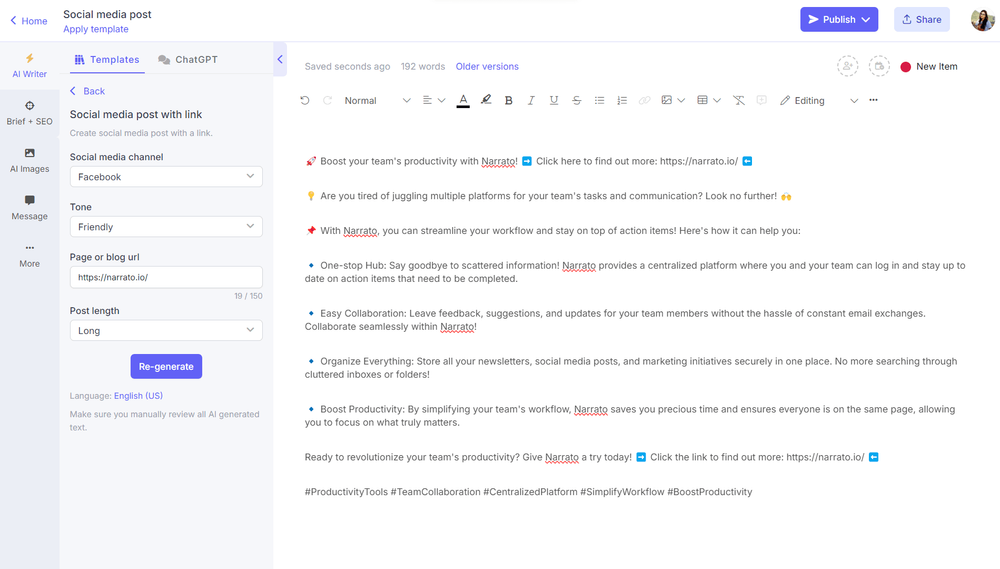Insert a table
This screenshot has height=569, width=1000.
pyautogui.click(x=702, y=100)
